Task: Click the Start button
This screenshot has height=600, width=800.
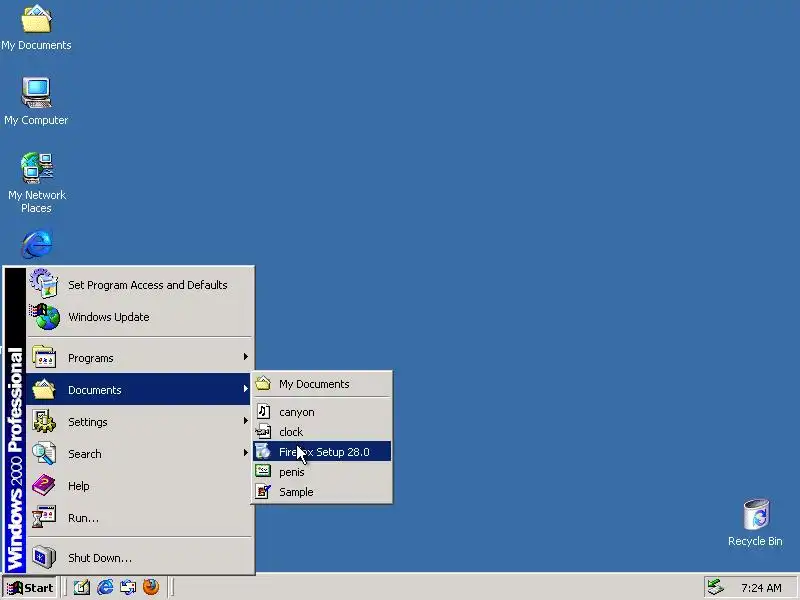Action: coord(30,588)
